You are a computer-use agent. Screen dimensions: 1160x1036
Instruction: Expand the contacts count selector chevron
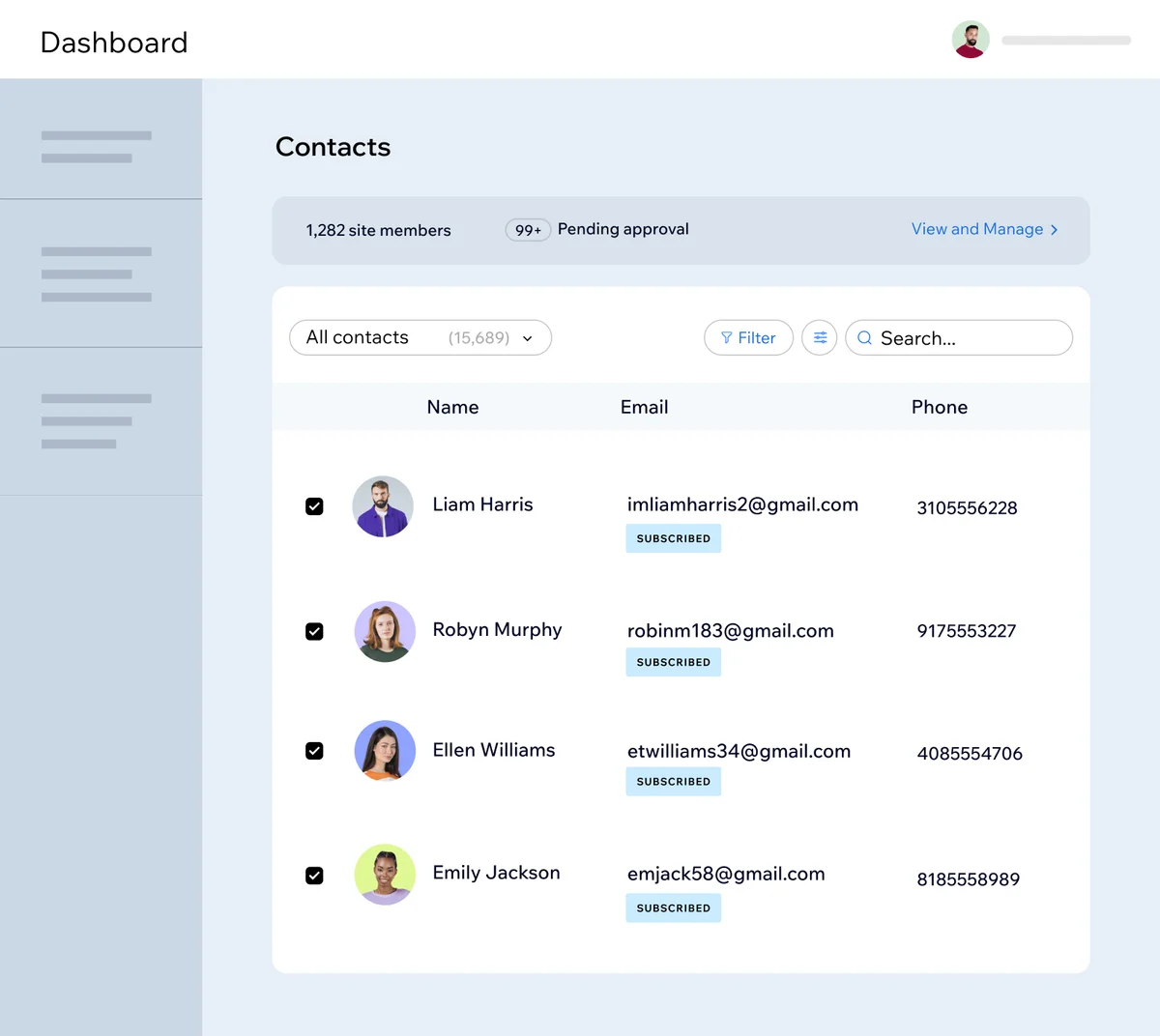coord(527,338)
